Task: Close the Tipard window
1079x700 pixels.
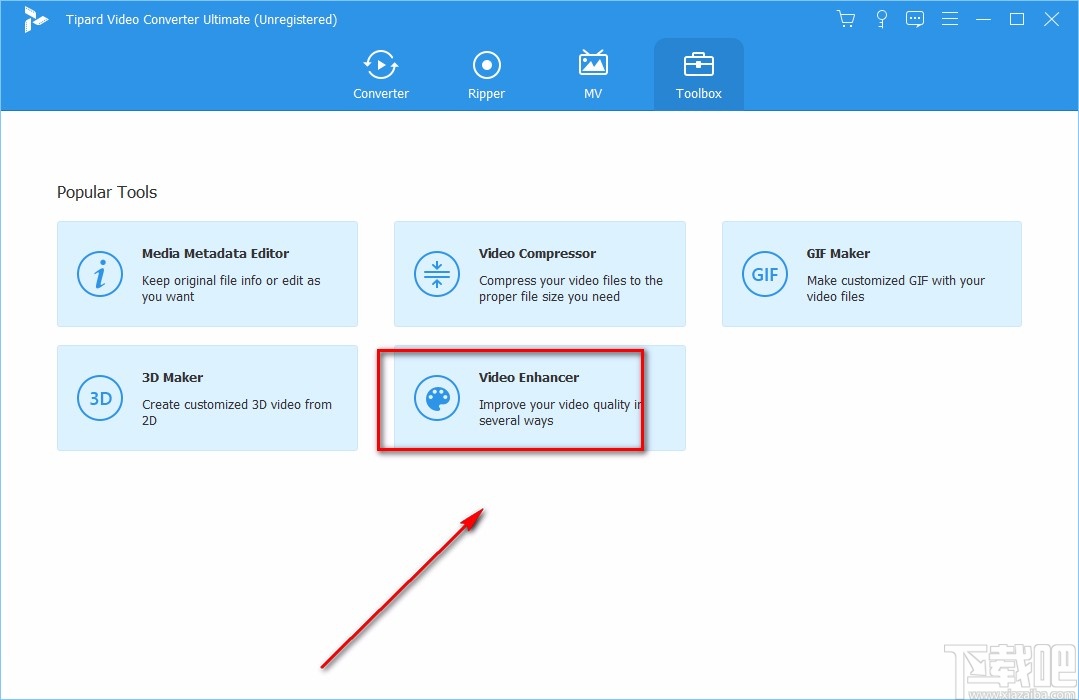Action: [x=1051, y=19]
